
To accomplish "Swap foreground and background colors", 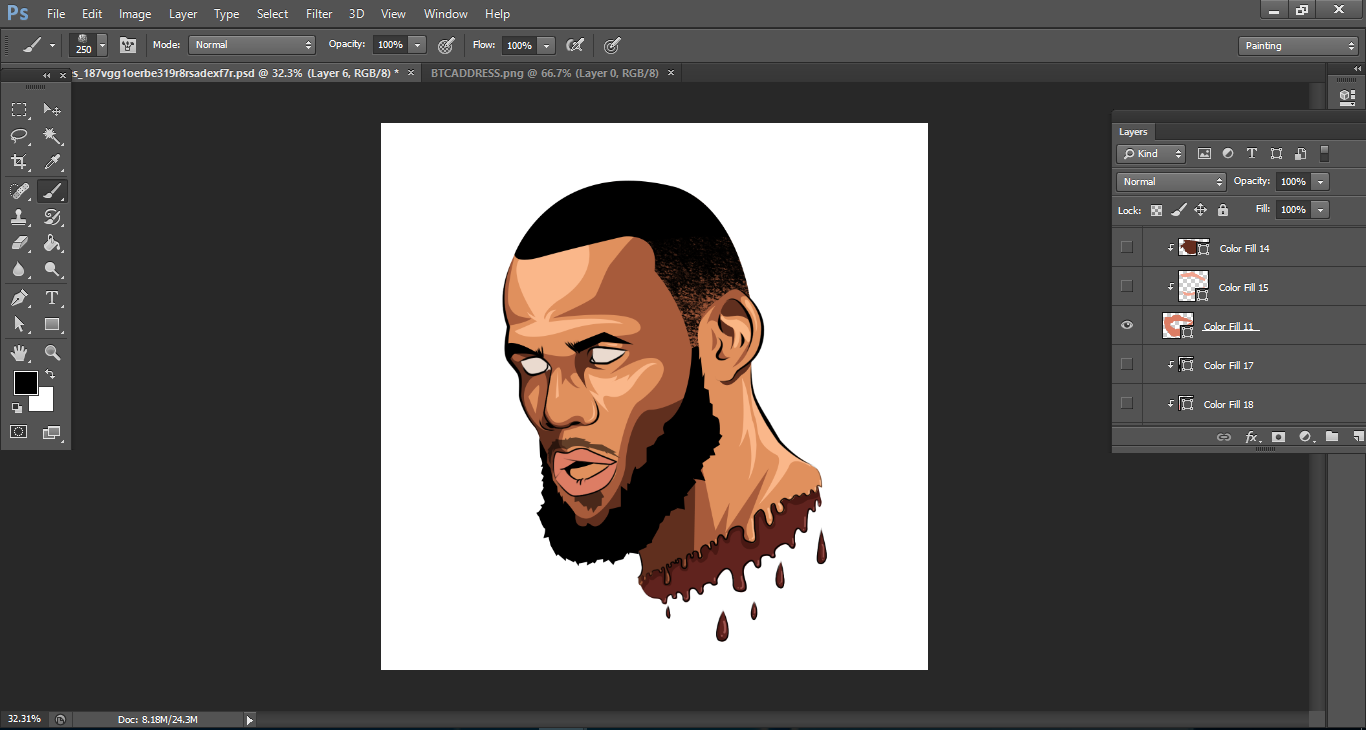I will tap(49, 375).
